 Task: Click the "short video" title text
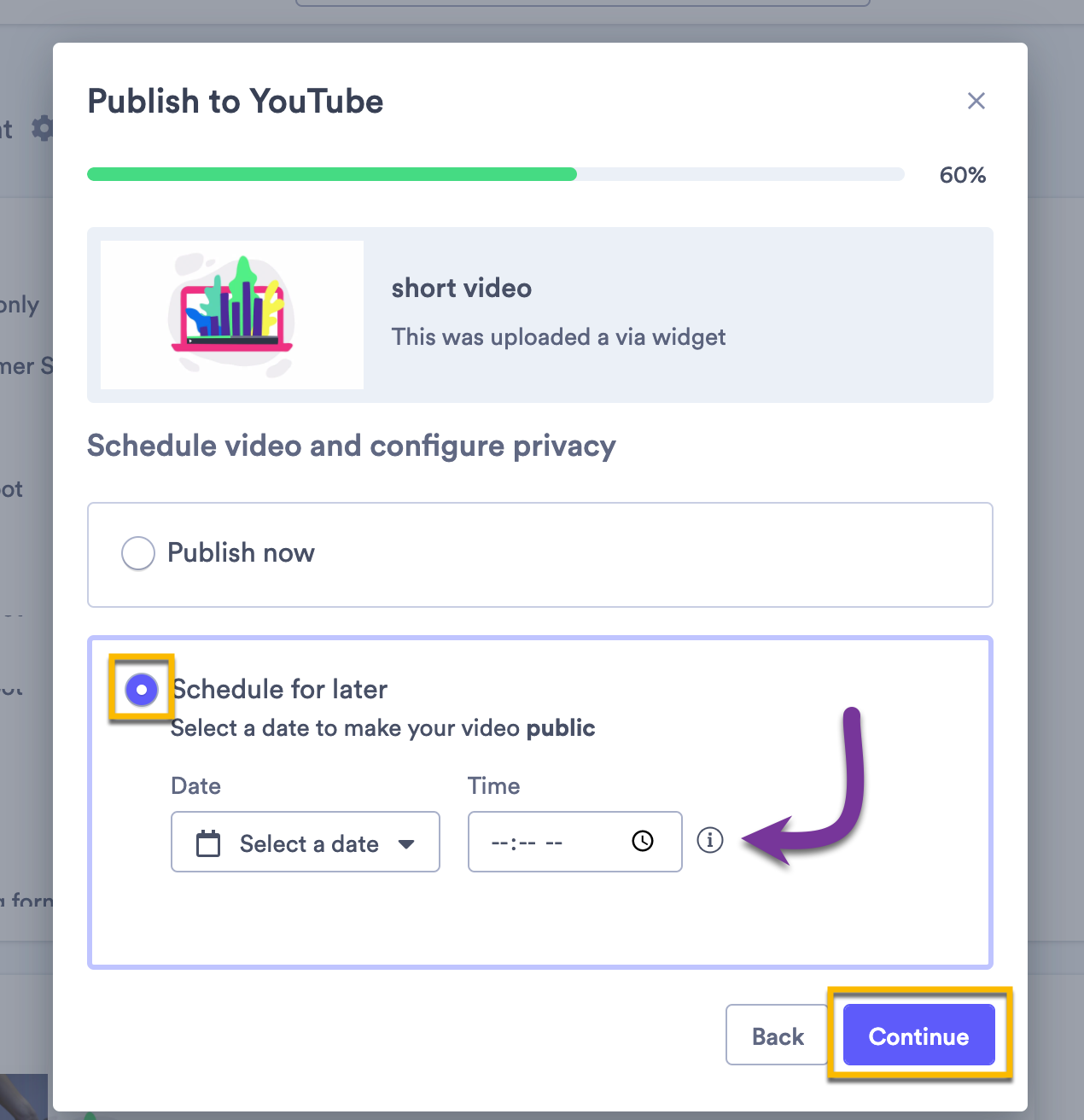click(462, 289)
